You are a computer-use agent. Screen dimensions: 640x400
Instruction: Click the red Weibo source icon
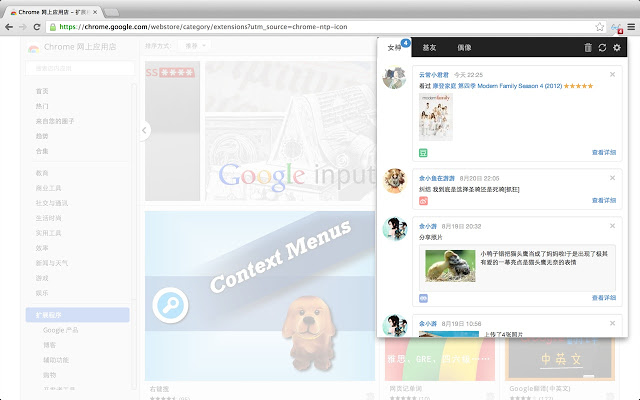coord(423,201)
